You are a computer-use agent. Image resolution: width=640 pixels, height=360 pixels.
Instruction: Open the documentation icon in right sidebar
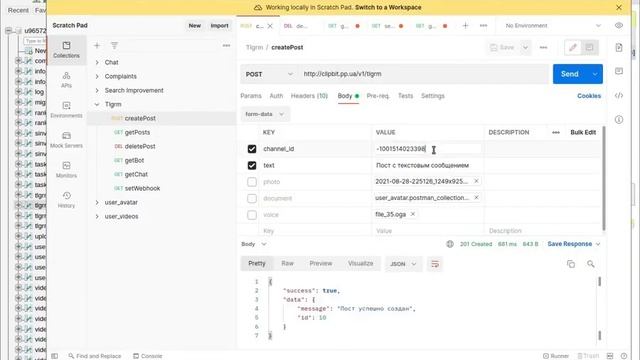(x=619, y=47)
